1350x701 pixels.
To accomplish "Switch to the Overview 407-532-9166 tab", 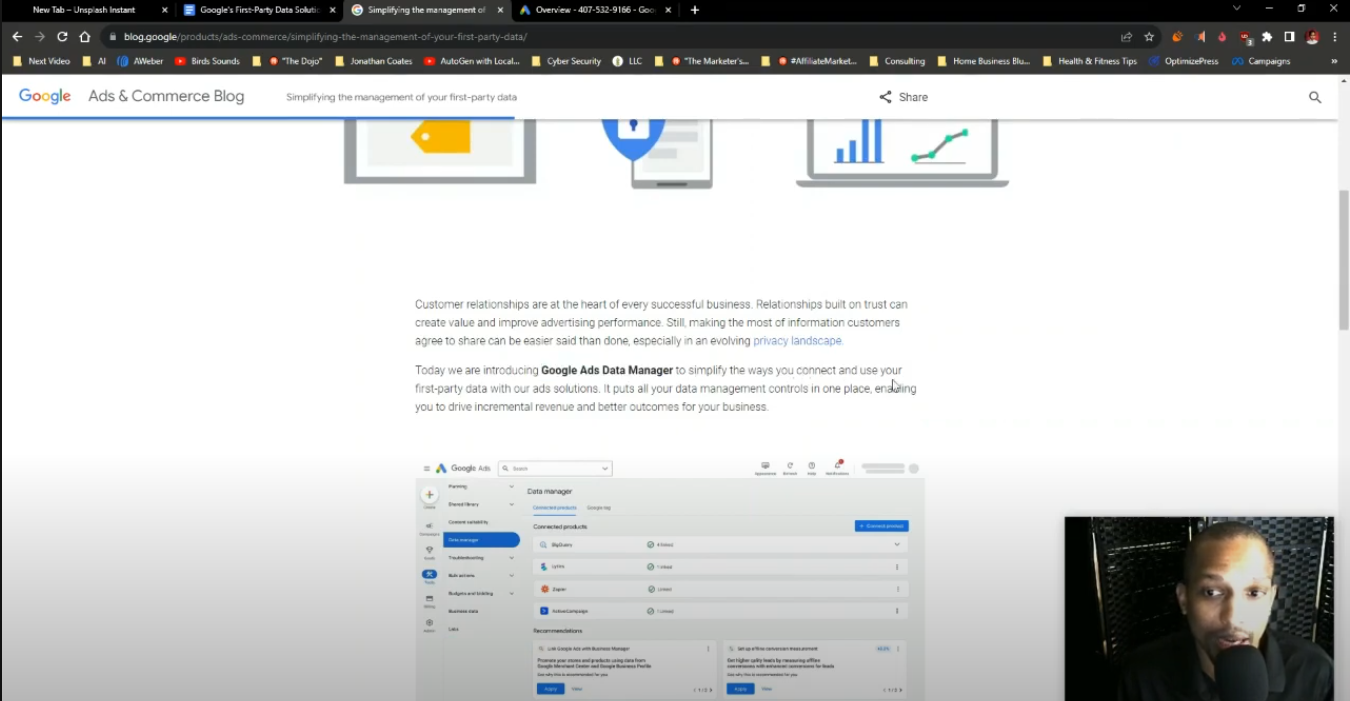I will pos(590,10).
